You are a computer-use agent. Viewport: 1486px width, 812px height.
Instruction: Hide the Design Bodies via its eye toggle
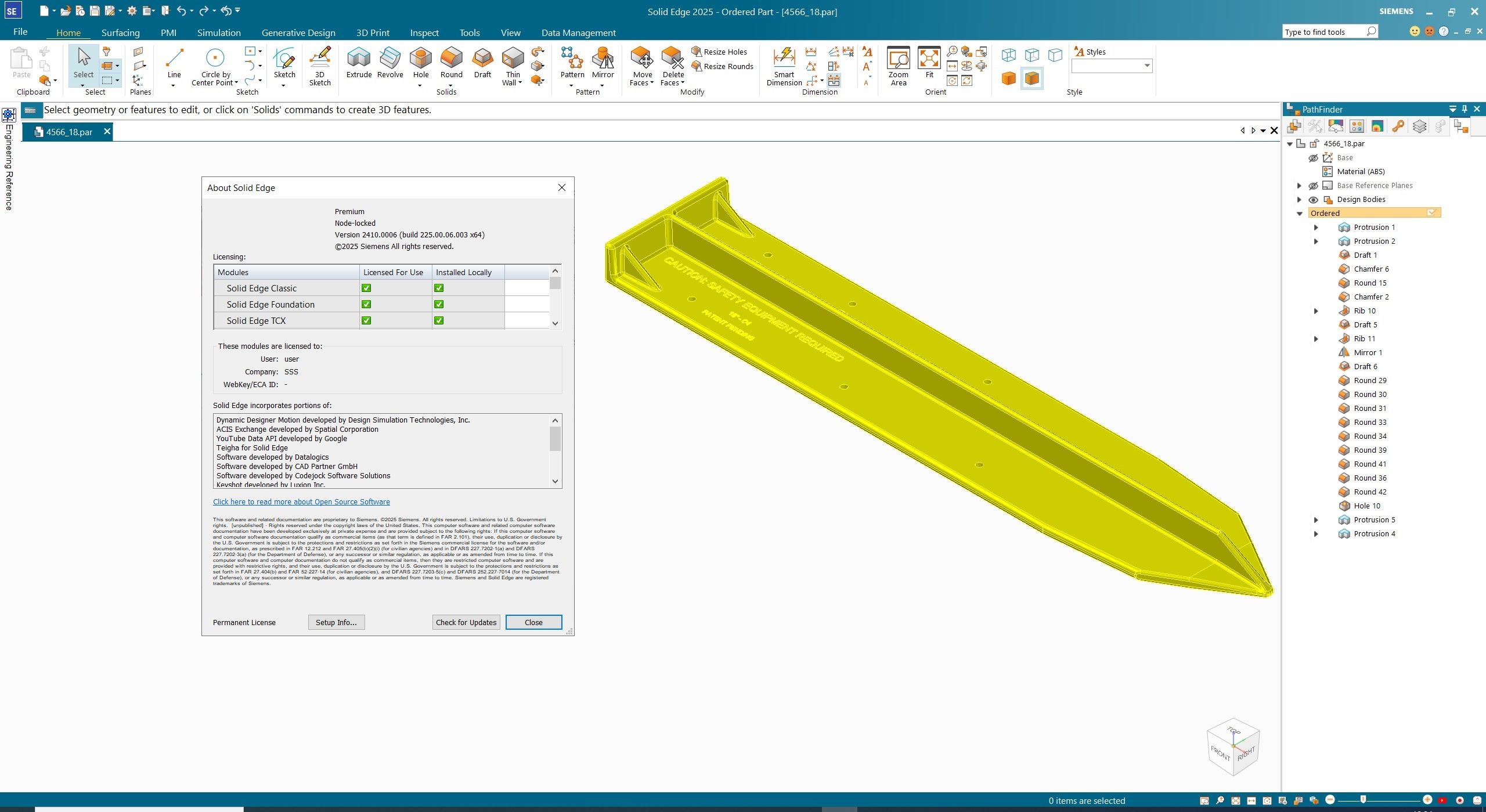point(1314,199)
